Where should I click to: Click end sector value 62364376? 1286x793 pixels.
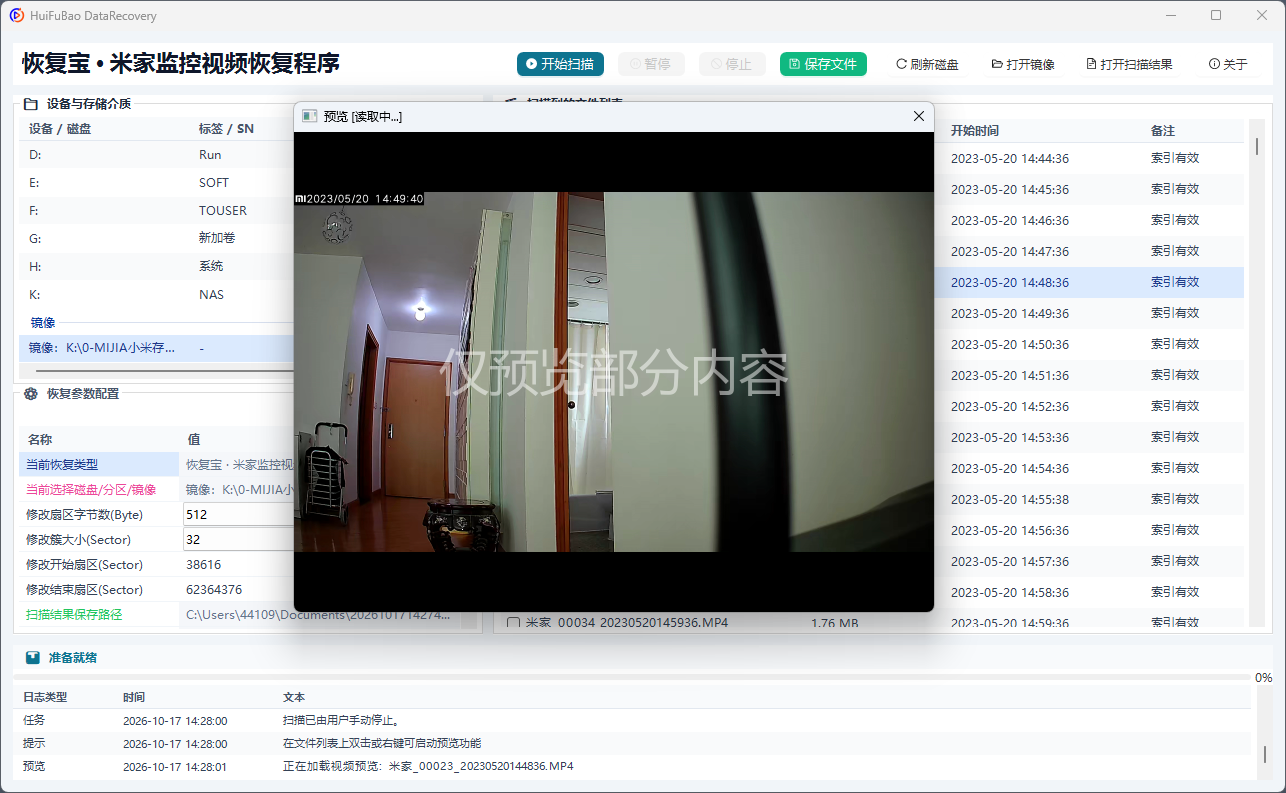[214, 590]
